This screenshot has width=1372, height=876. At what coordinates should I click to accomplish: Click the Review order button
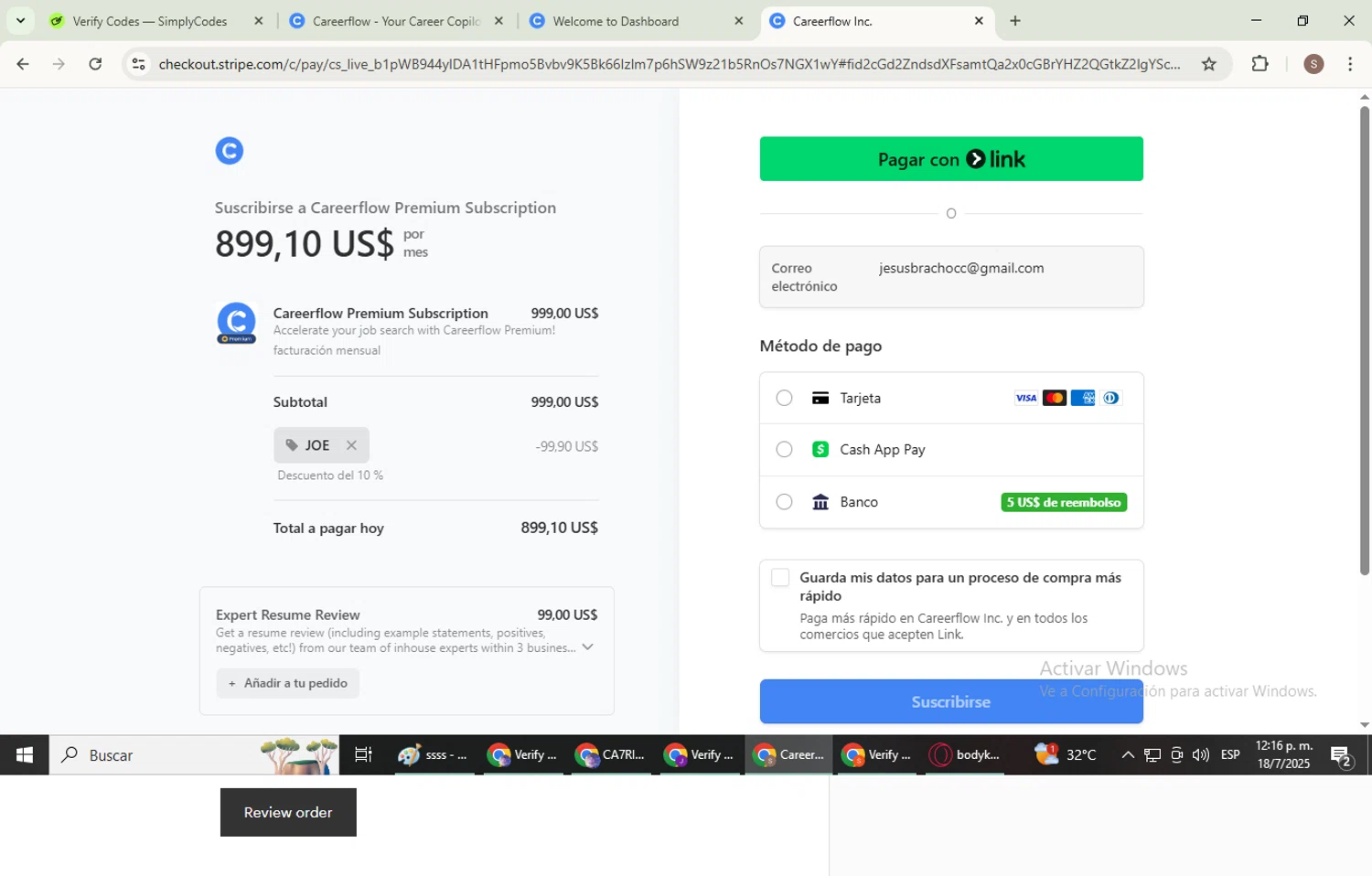click(288, 812)
